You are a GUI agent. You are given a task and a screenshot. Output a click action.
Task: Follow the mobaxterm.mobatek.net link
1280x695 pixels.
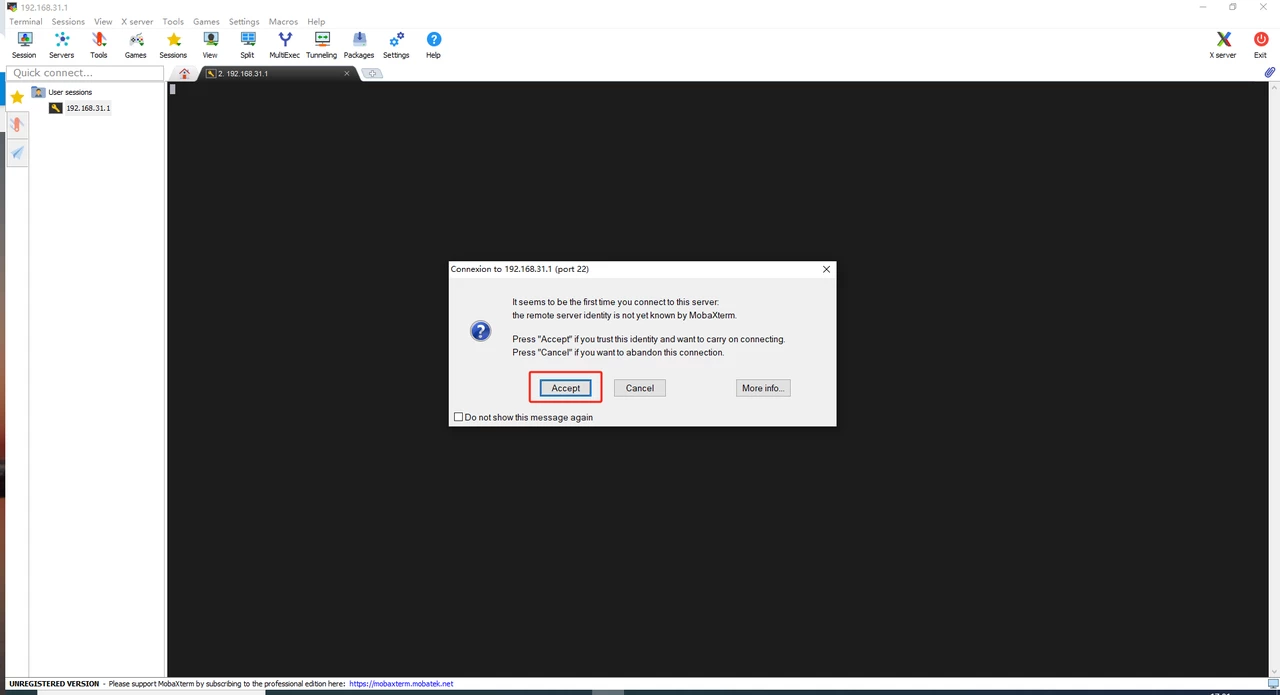click(400, 684)
